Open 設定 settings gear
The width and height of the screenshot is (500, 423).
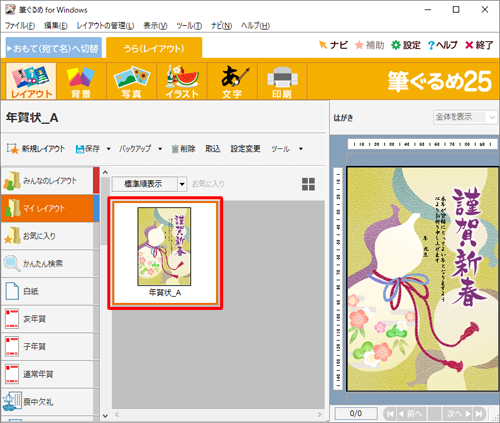(406, 45)
